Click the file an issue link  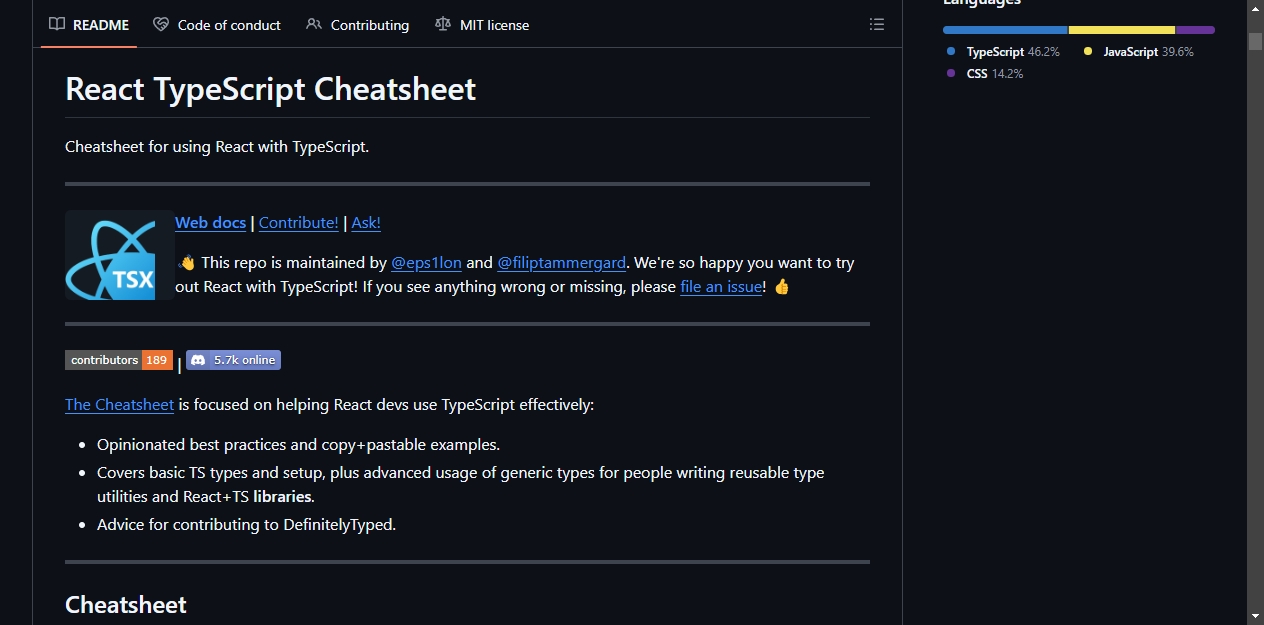pos(721,287)
